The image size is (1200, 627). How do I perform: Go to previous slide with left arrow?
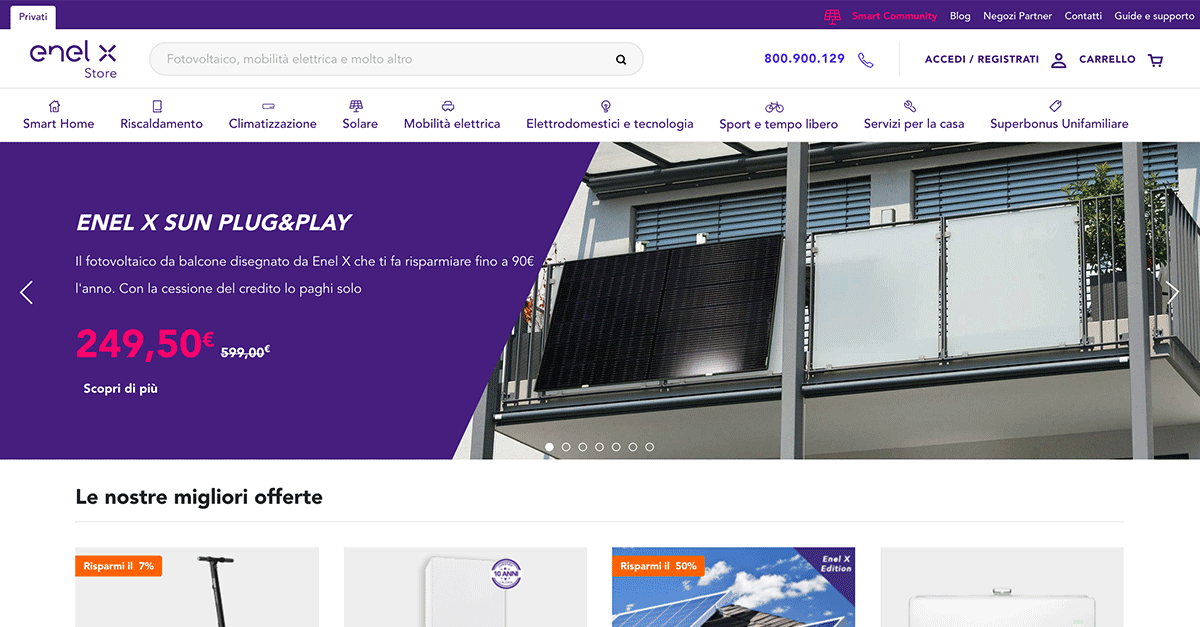27,292
